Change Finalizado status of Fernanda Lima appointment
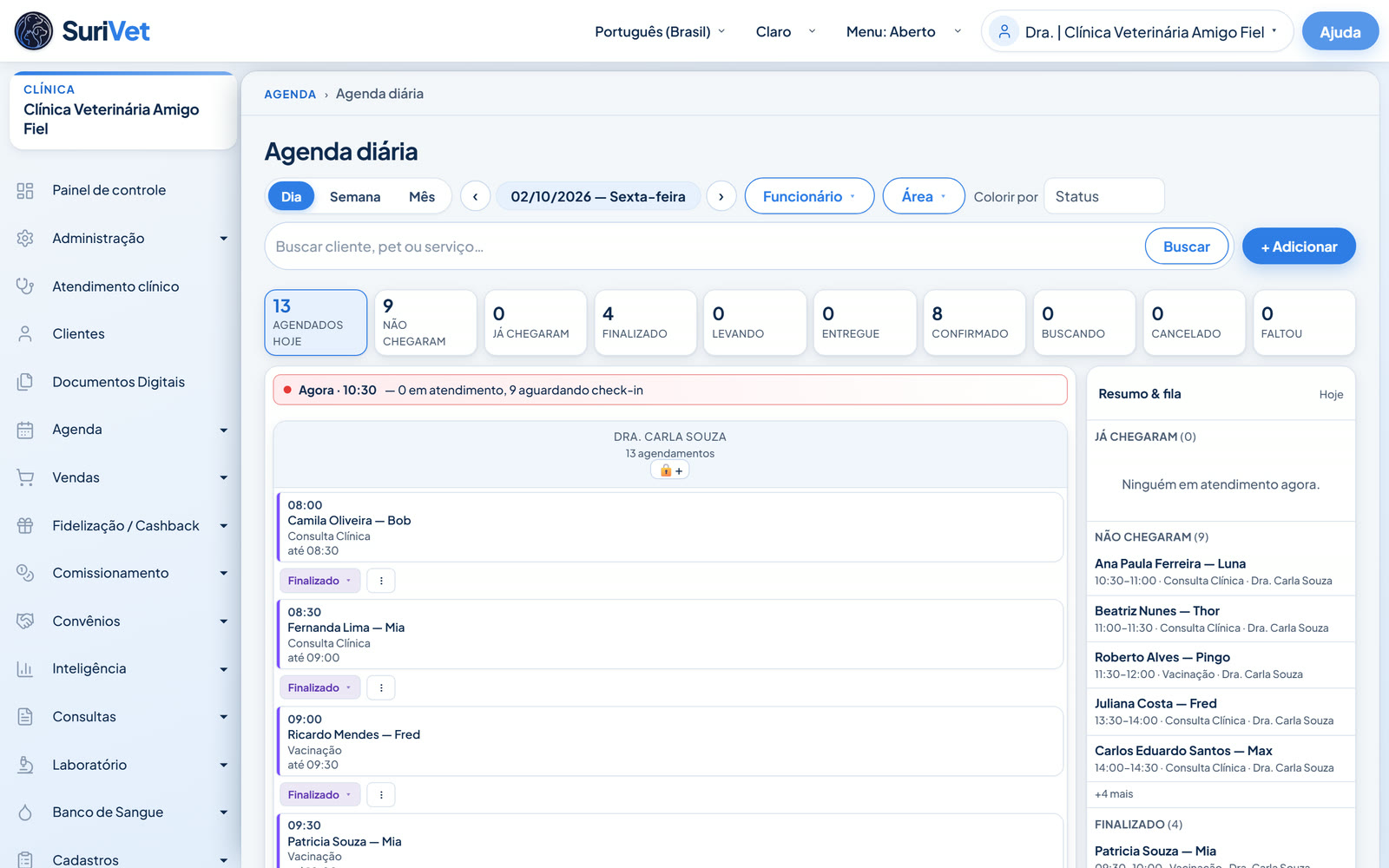Viewport: 1389px width, 868px height. pos(319,687)
